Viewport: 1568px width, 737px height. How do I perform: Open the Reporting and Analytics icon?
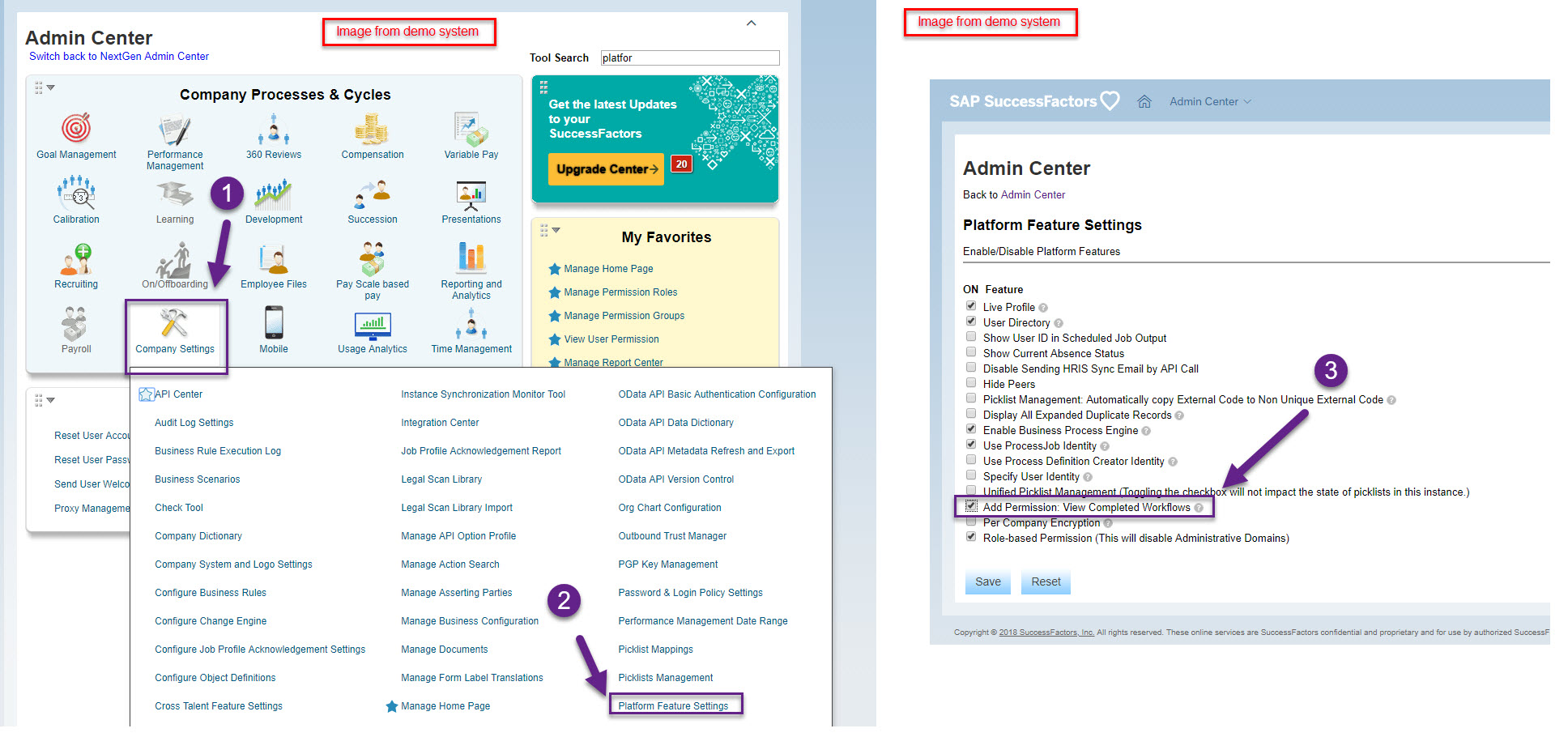pos(471,258)
